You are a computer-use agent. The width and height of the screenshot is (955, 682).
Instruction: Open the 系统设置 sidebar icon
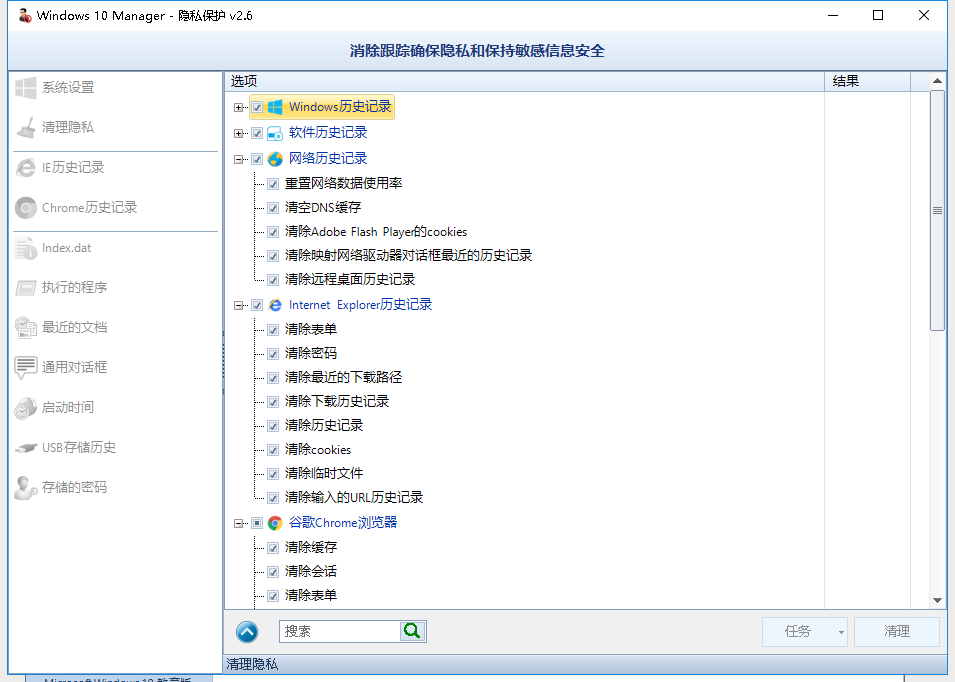[26, 88]
